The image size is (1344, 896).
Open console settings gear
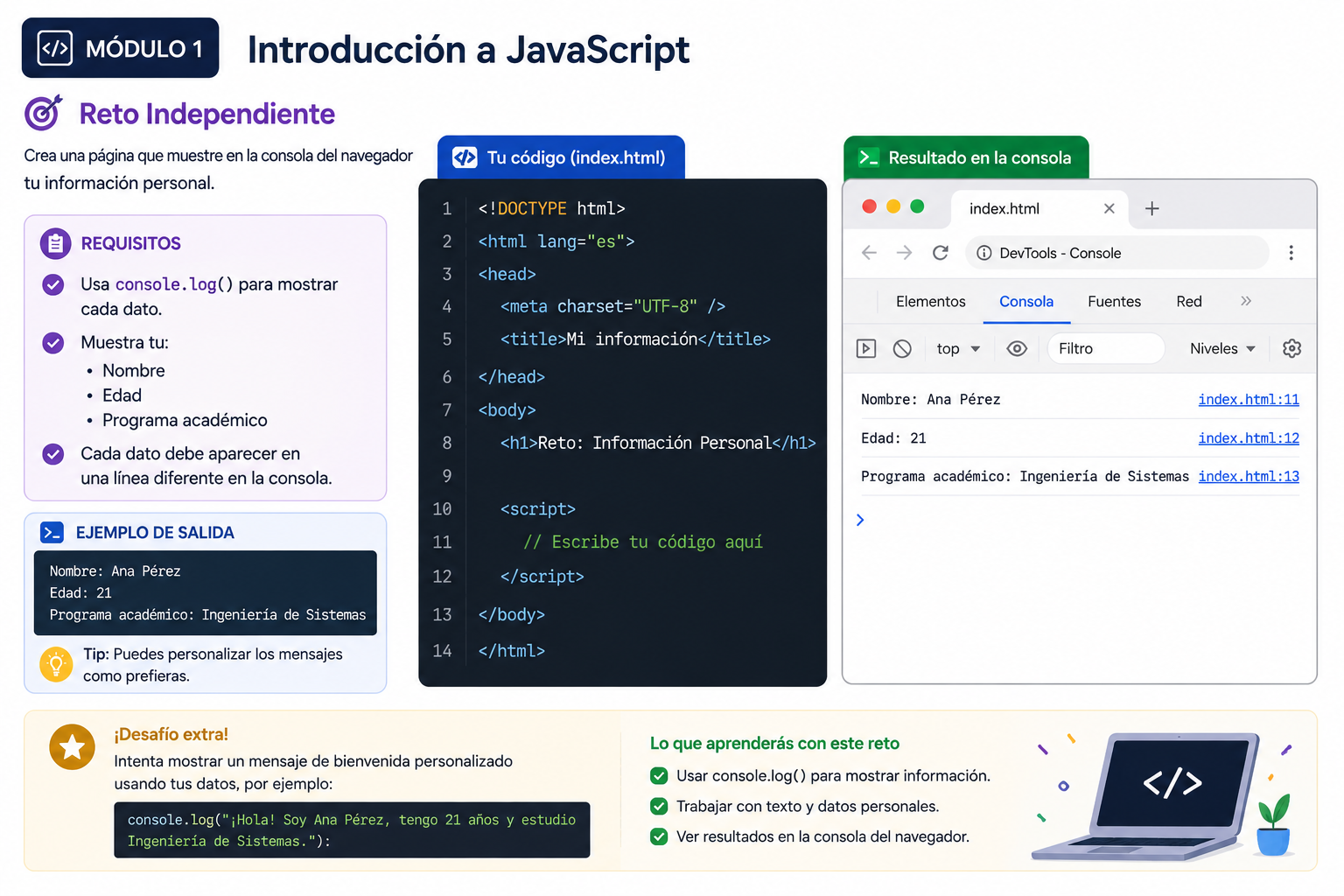[1291, 348]
